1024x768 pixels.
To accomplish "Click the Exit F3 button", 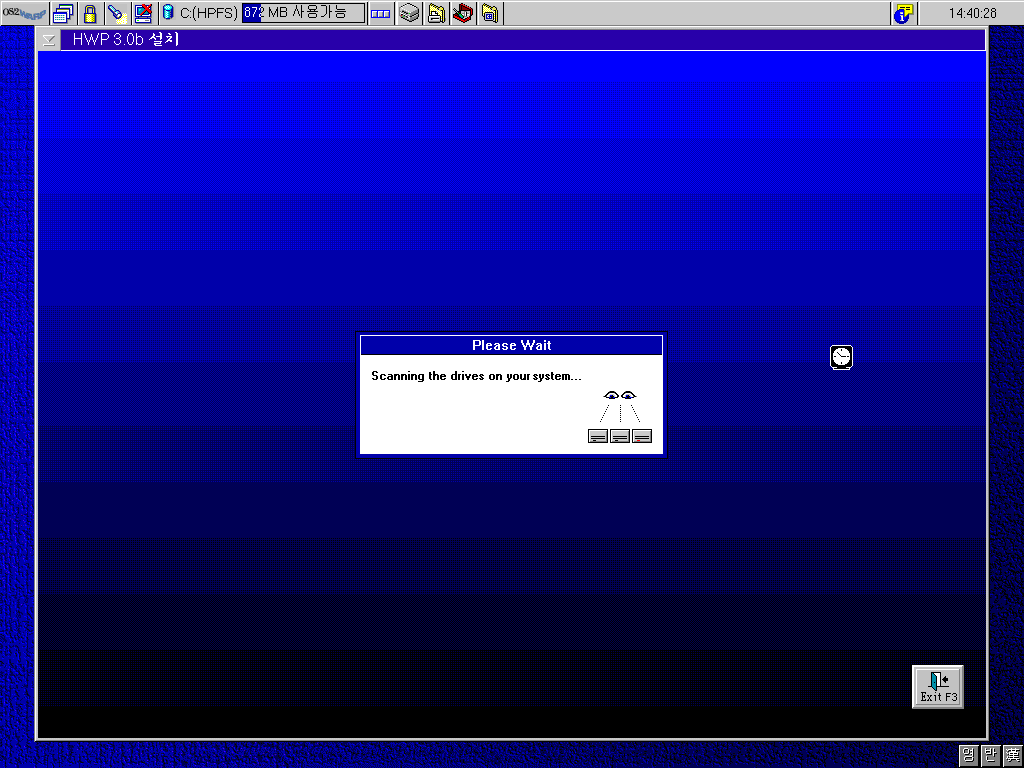I will 938,687.
